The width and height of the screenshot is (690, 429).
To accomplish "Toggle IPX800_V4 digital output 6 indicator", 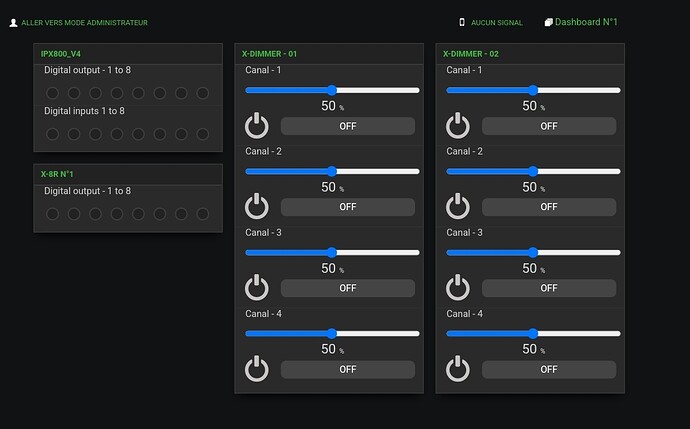I will point(160,93).
